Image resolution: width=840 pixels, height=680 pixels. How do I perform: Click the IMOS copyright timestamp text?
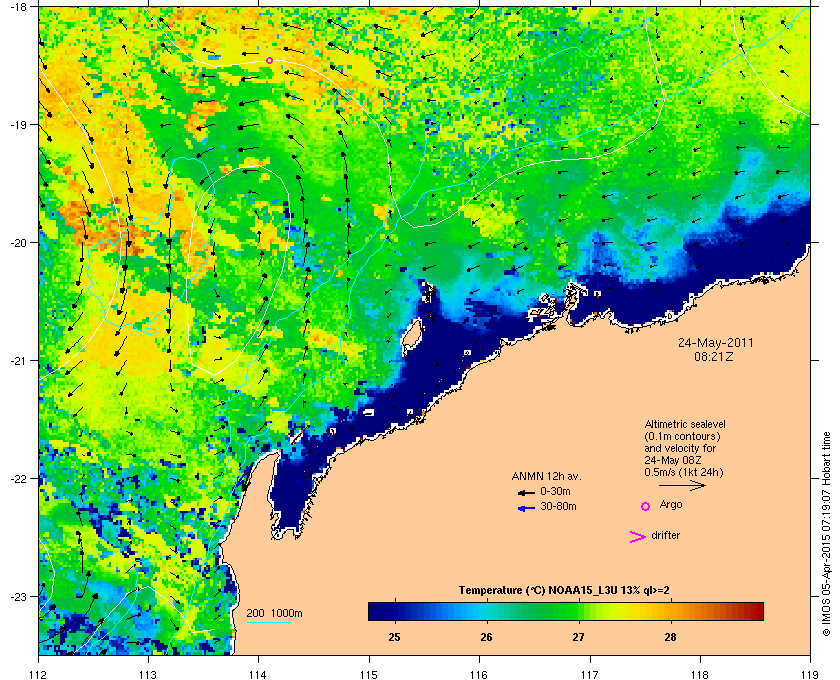click(x=826, y=532)
